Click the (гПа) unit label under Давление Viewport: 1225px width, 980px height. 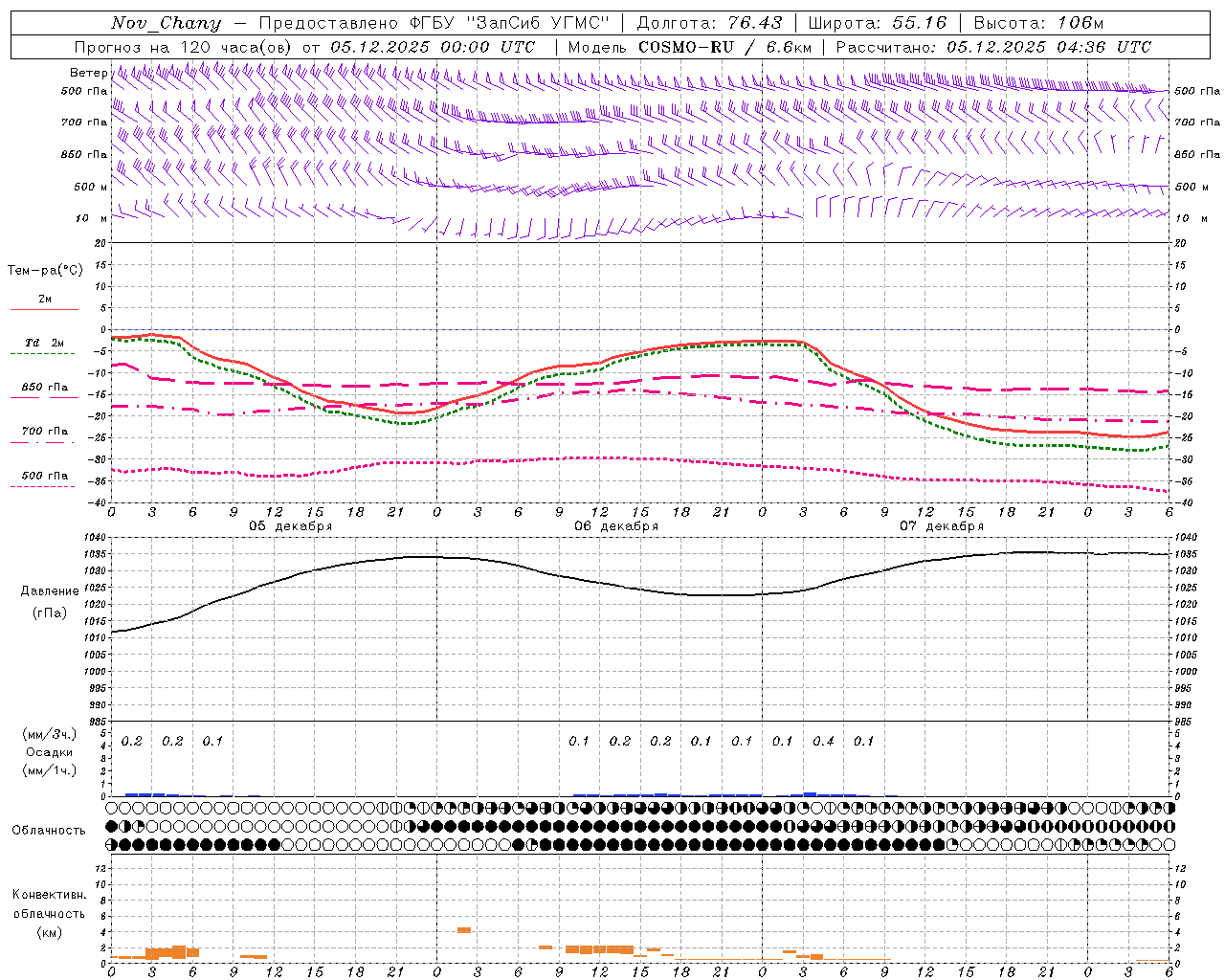point(50,613)
